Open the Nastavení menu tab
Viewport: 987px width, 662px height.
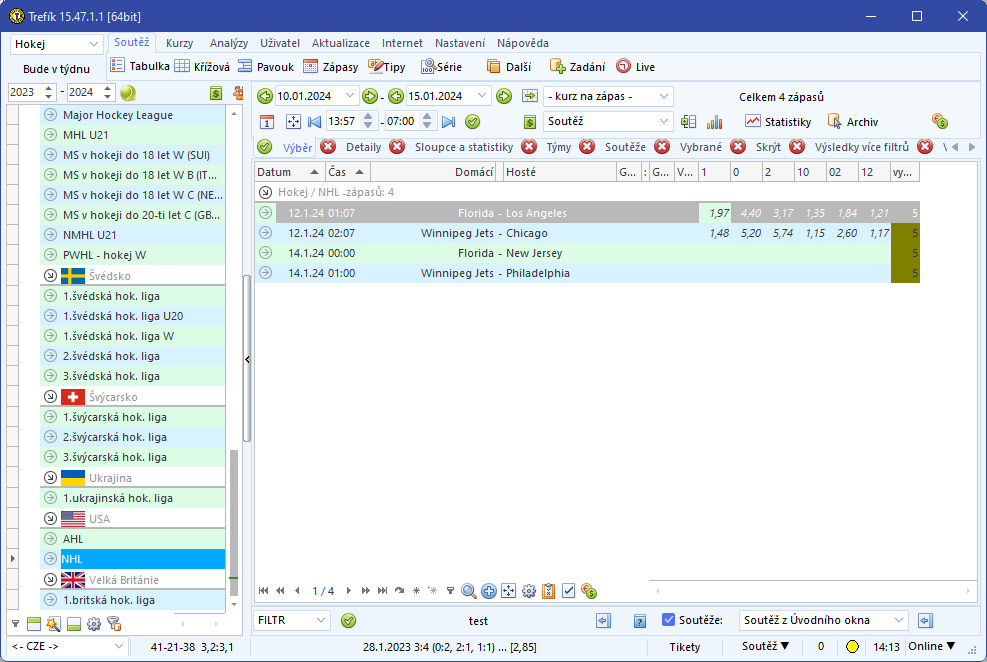point(460,43)
